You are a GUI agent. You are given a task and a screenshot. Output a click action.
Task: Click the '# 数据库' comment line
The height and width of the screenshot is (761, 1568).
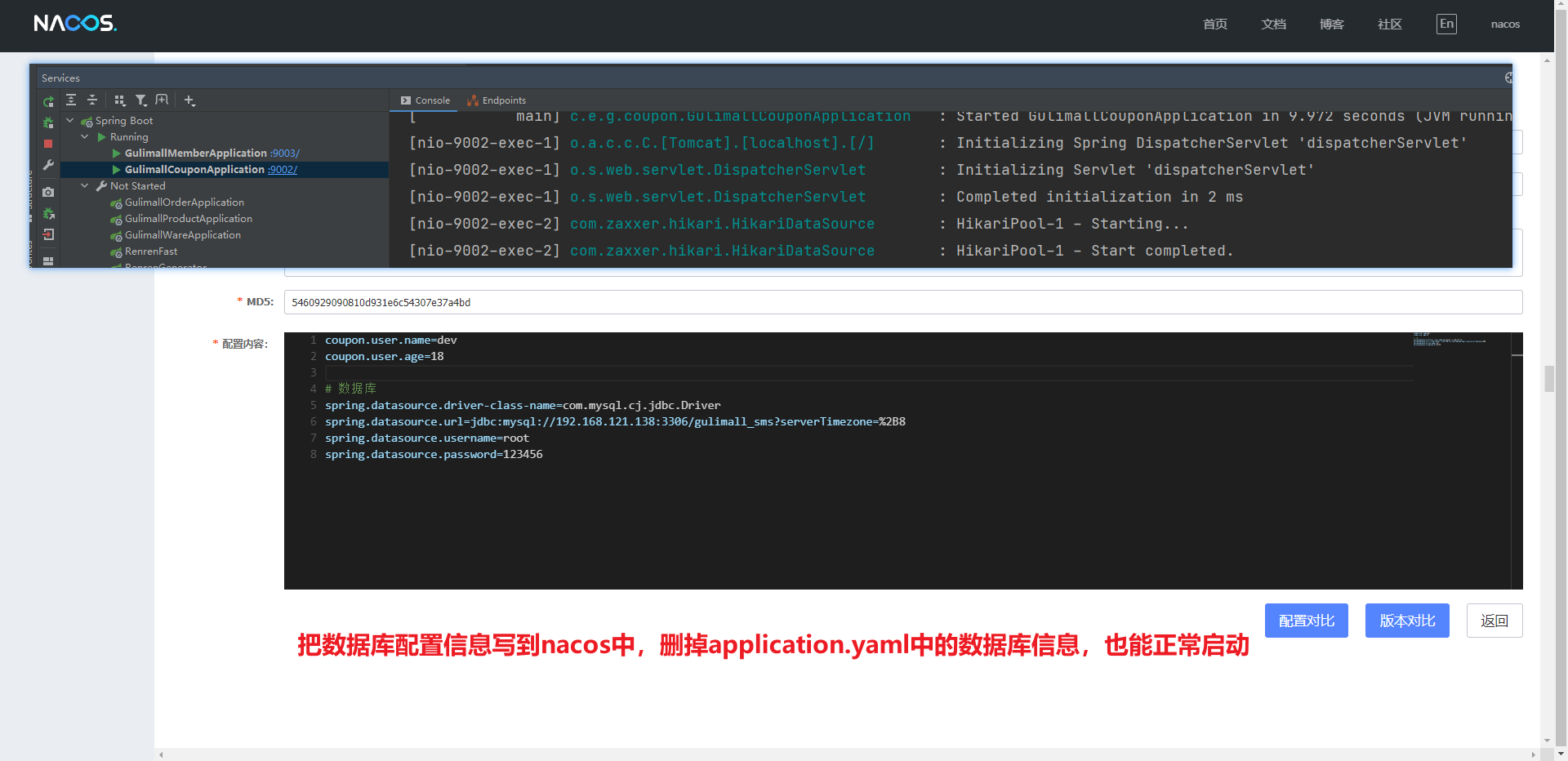[350, 389]
